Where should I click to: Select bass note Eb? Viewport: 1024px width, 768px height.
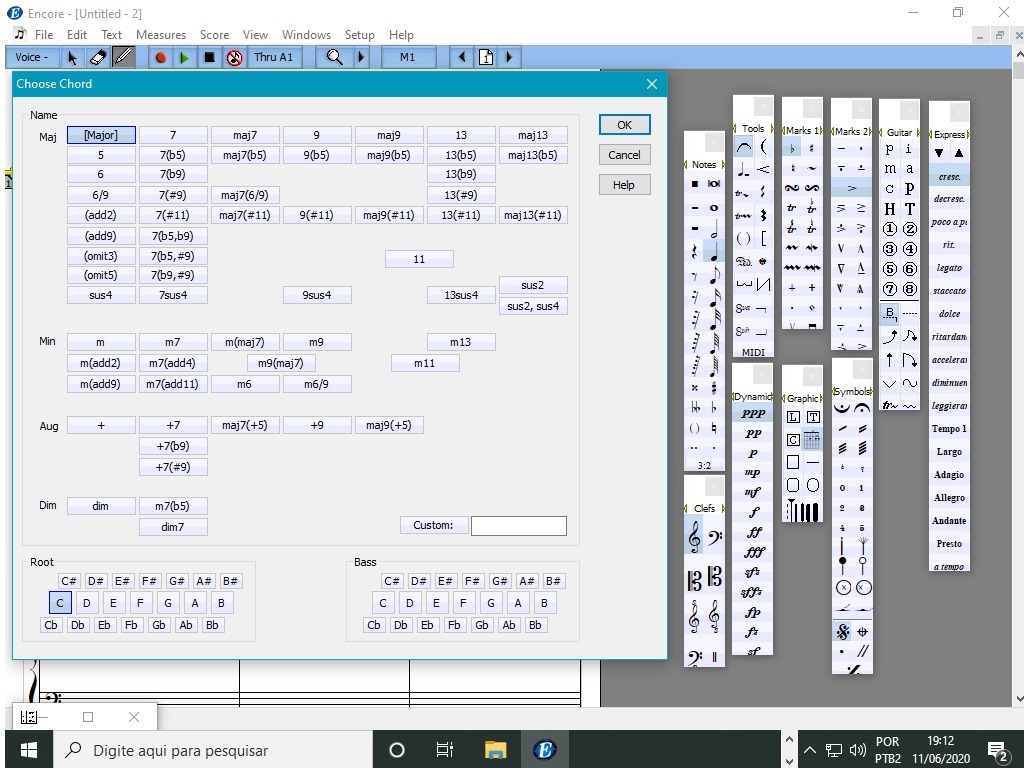click(x=427, y=625)
